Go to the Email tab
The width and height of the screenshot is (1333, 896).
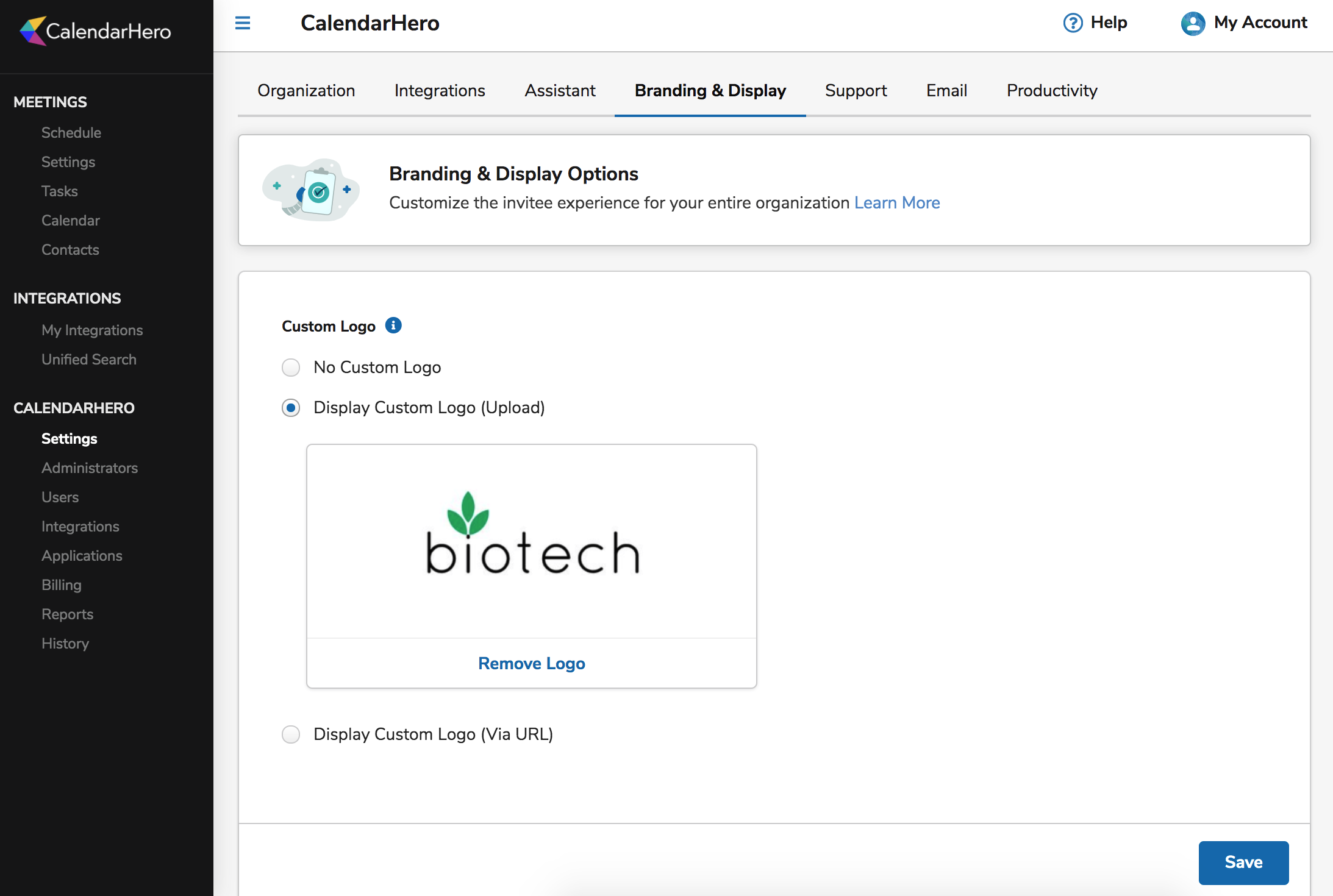tap(946, 90)
